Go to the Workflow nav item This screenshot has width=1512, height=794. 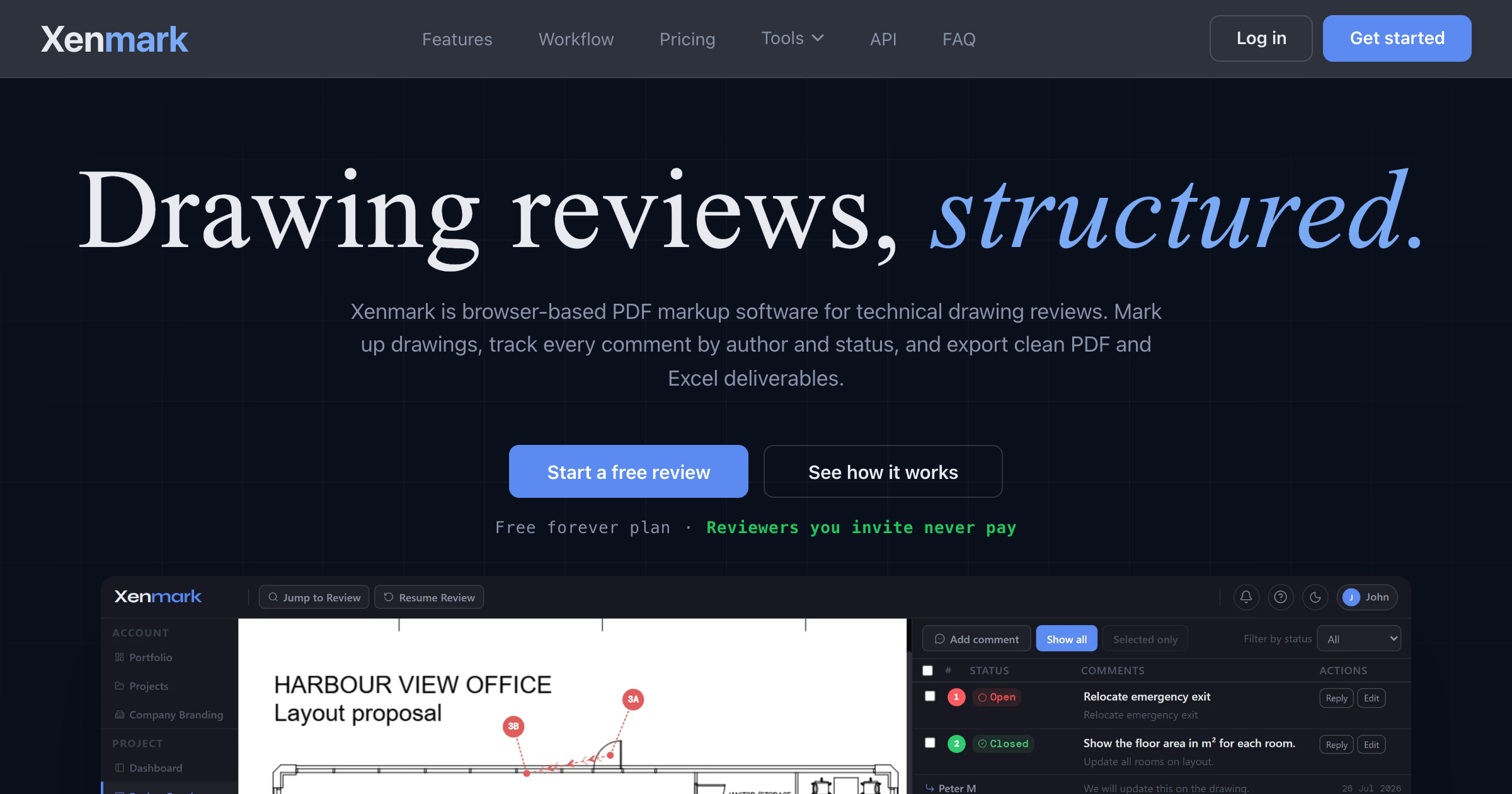(576, 39)
